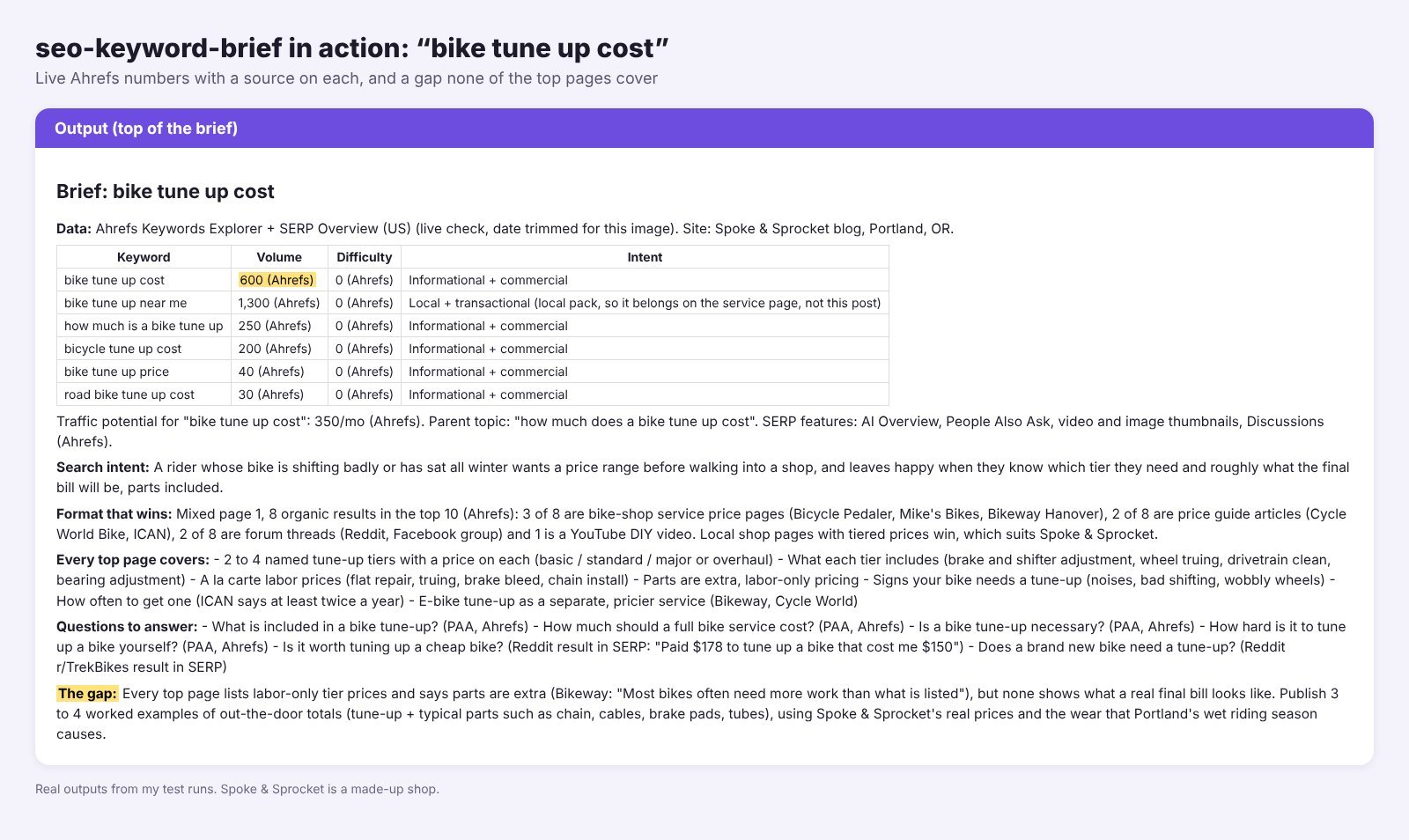Click the Intent column header
This screenshot has width=1409, height=840.
[x=645, y=257]
